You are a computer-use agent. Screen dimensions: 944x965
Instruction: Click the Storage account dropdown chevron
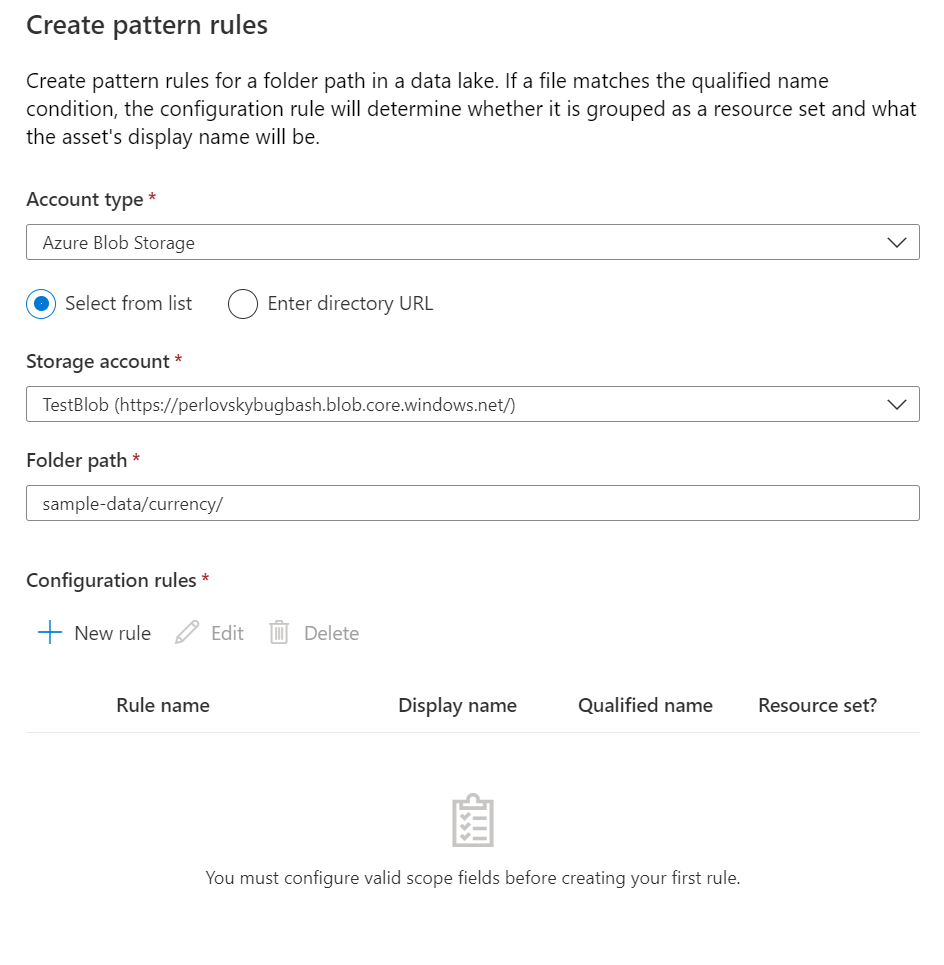pyautogui.click(x=899, y=404)
